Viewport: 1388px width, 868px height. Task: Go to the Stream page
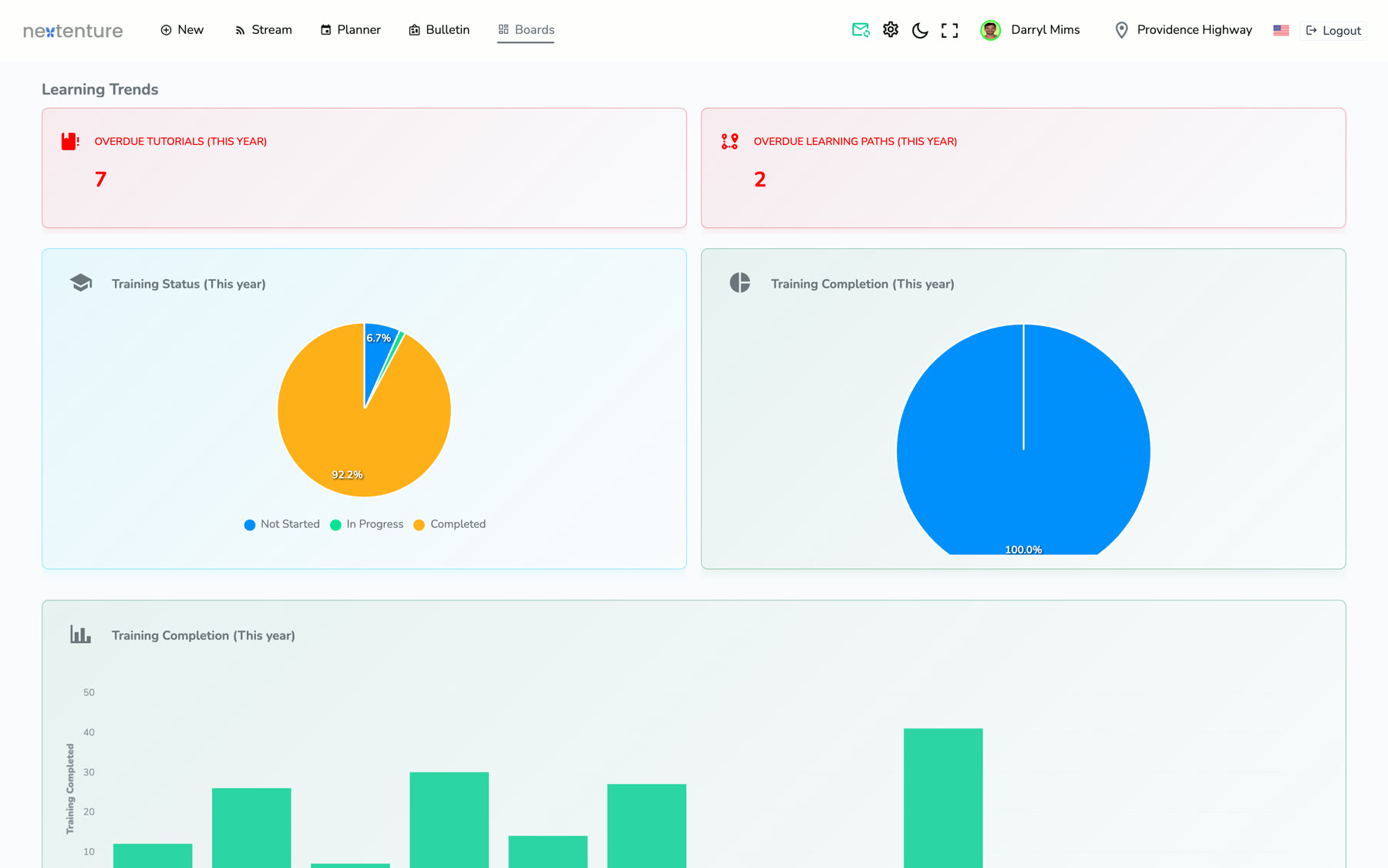click(x=263, y=30)
